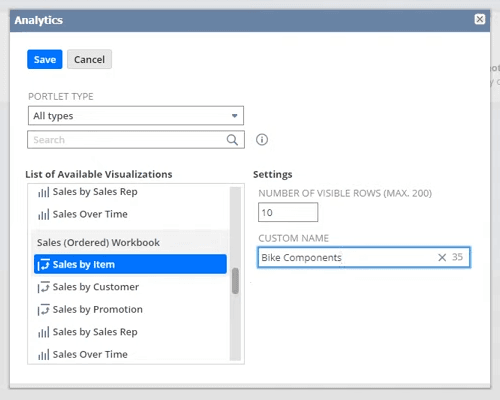
Task: Click the pivot icon of Sales by Item
Action: click(x=44, y=264)
